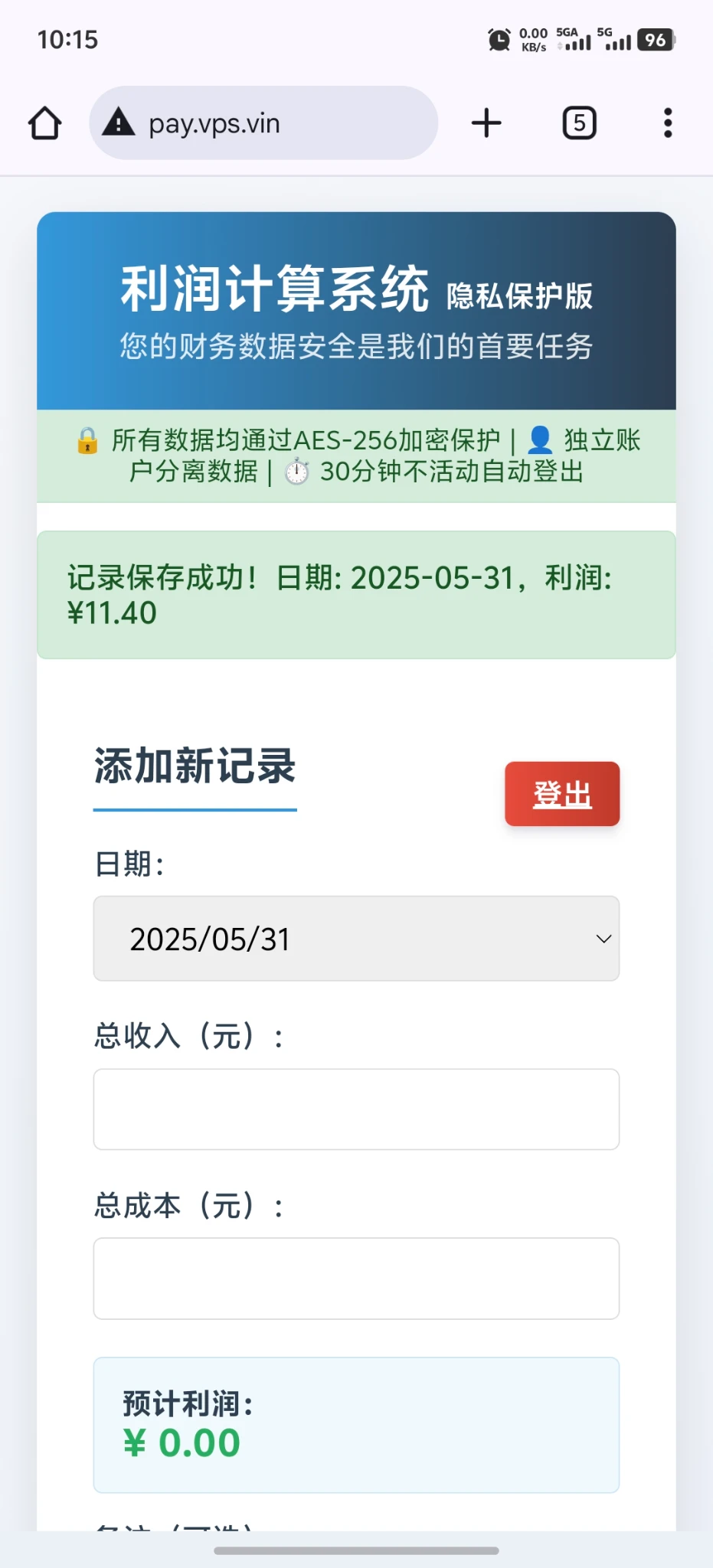The height and width of the screenshot is (1568, 713).
Task: Open a new tab with plus icon
Action: click(x=486, y=123)
